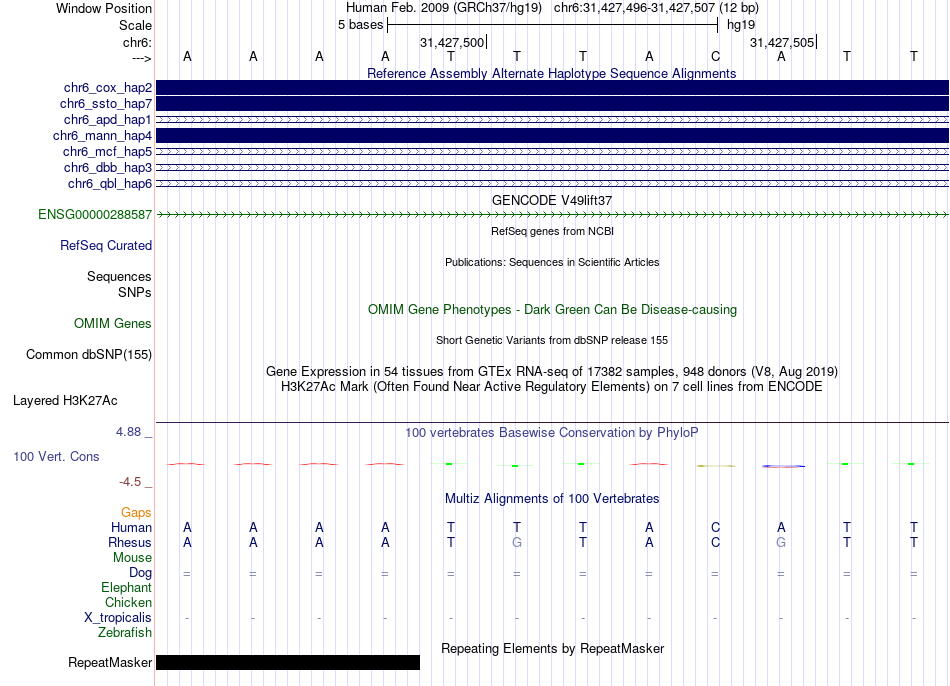Click the Chicken species label
The width and height of the screenshot is (950, 686).
(128, 602)
